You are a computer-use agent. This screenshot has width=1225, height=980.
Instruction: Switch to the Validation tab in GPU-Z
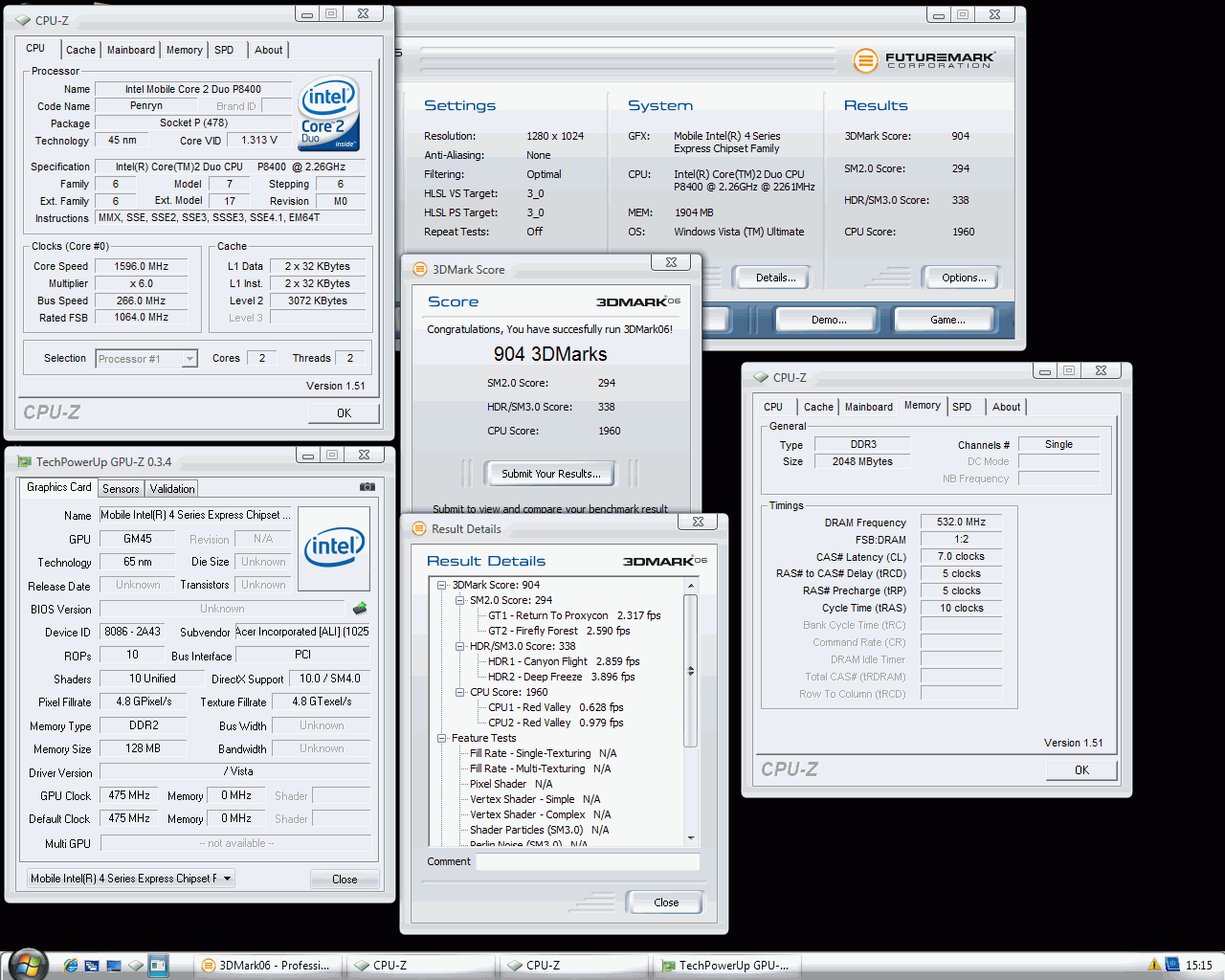click(x=172, y=488)
